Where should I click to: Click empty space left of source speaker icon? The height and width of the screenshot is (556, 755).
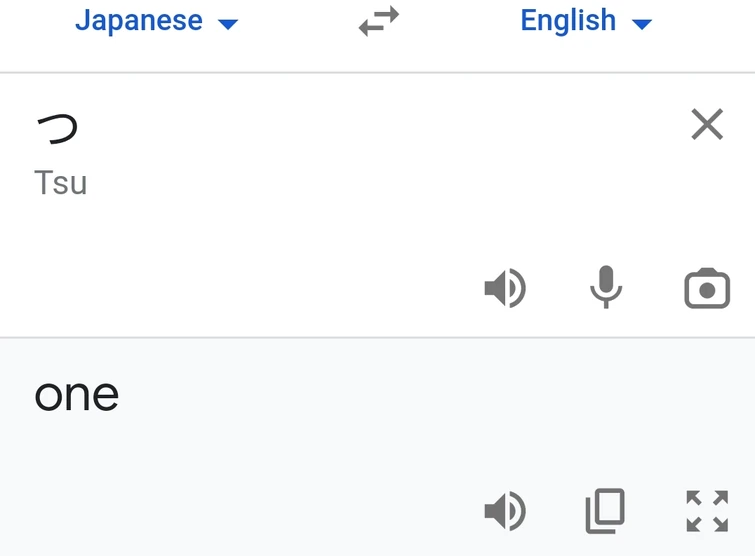coord(250,290)
